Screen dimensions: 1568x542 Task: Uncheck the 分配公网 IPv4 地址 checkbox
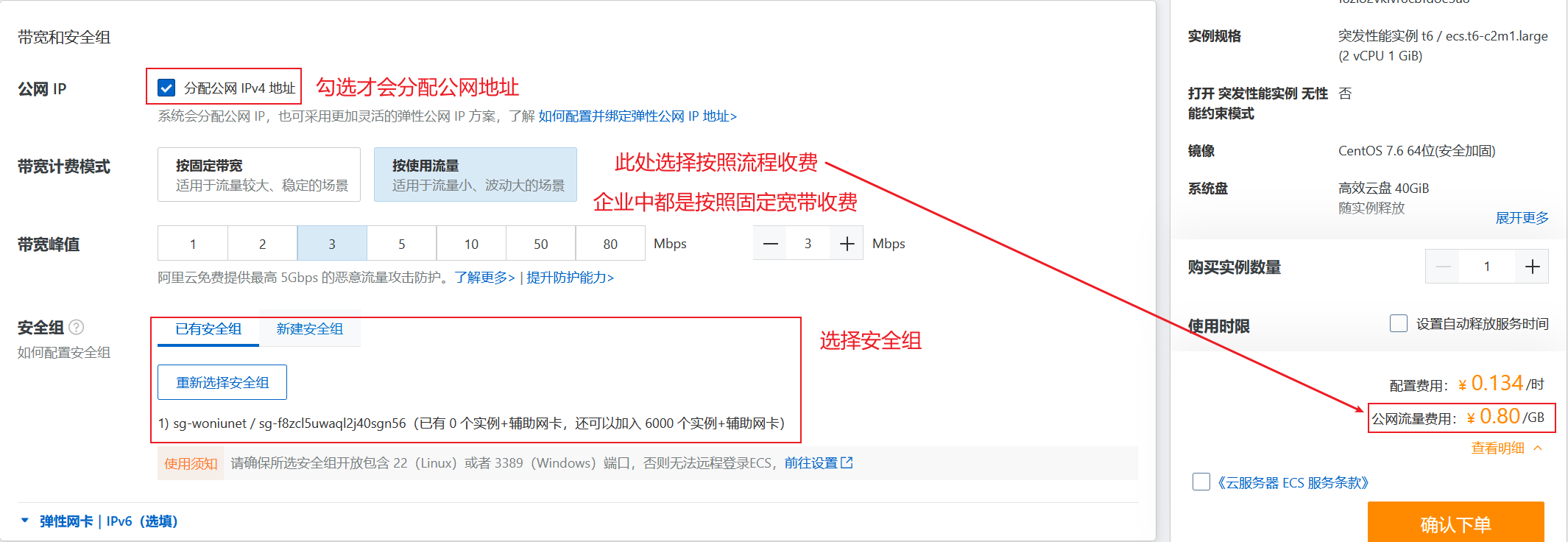click(166, 88)
